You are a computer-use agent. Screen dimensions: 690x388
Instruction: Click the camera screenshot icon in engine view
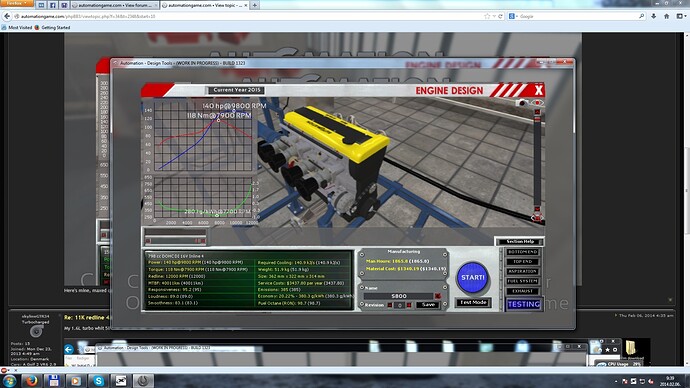coord(522,103)
